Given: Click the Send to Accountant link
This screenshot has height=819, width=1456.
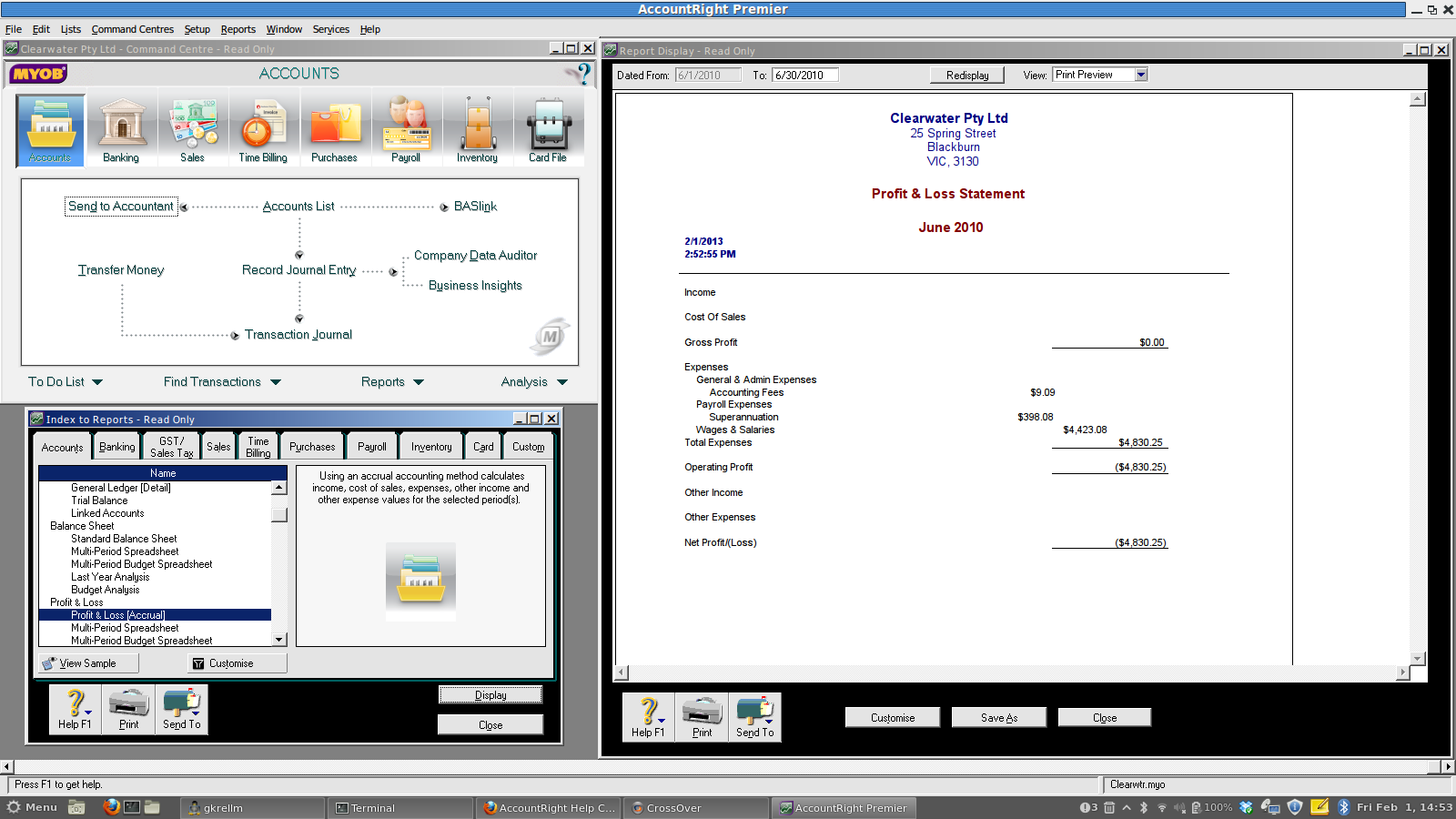Looking at the screenshot, I should point(121,207).
